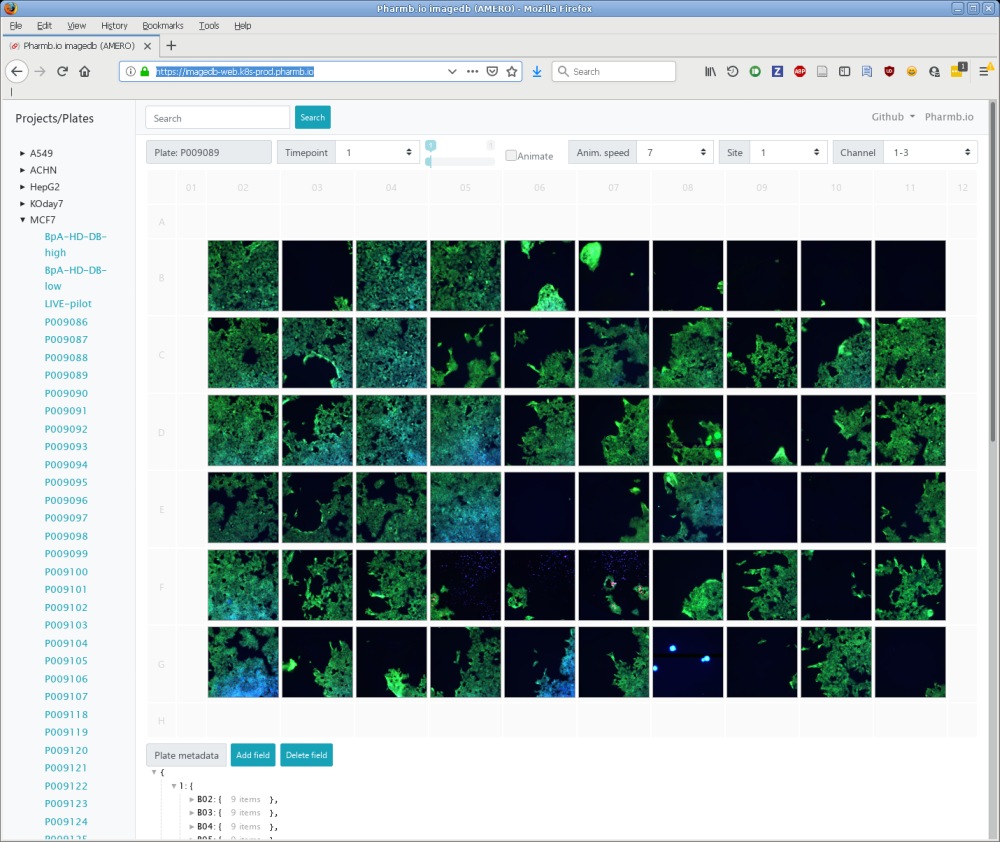Open the Anim. speed dropdown

click(675, 152)
